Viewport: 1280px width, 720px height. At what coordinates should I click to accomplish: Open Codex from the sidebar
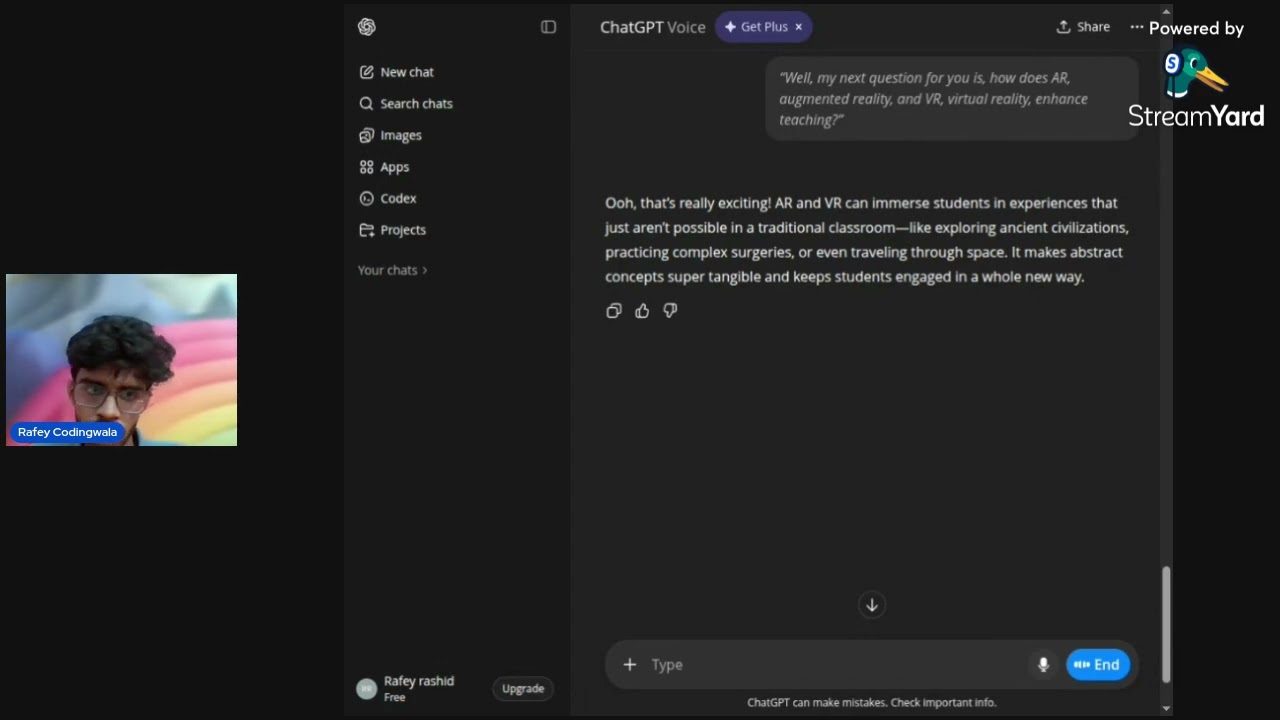click(388, 198)
